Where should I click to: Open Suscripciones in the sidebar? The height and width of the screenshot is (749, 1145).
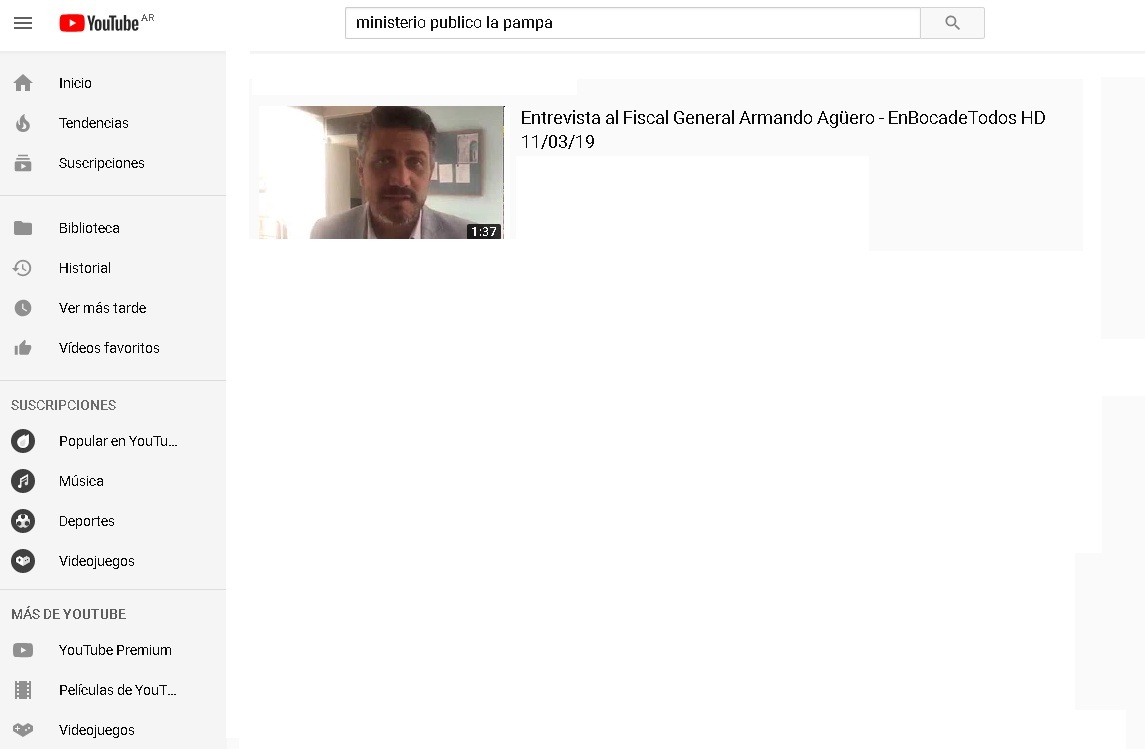[x=101, y=163]
